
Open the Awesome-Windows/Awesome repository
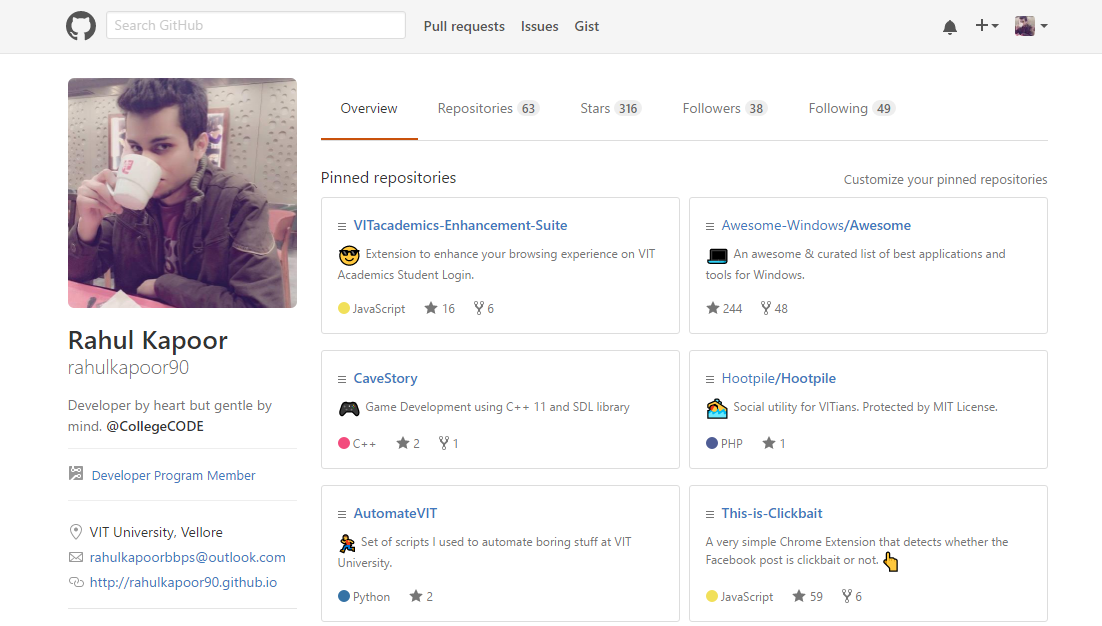(x=816, y=225)
